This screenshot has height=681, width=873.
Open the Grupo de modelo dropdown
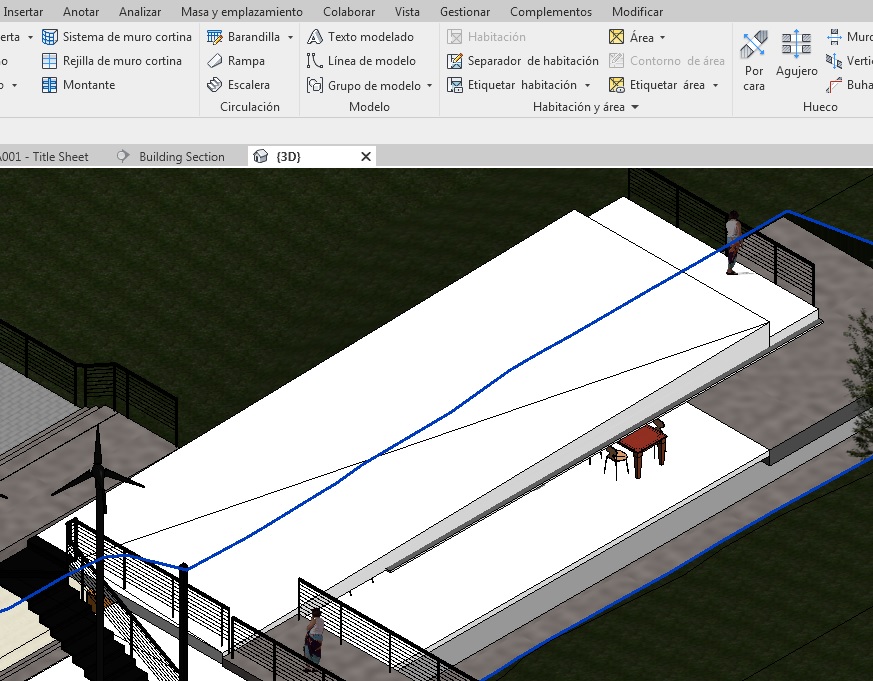click(430, 86)
